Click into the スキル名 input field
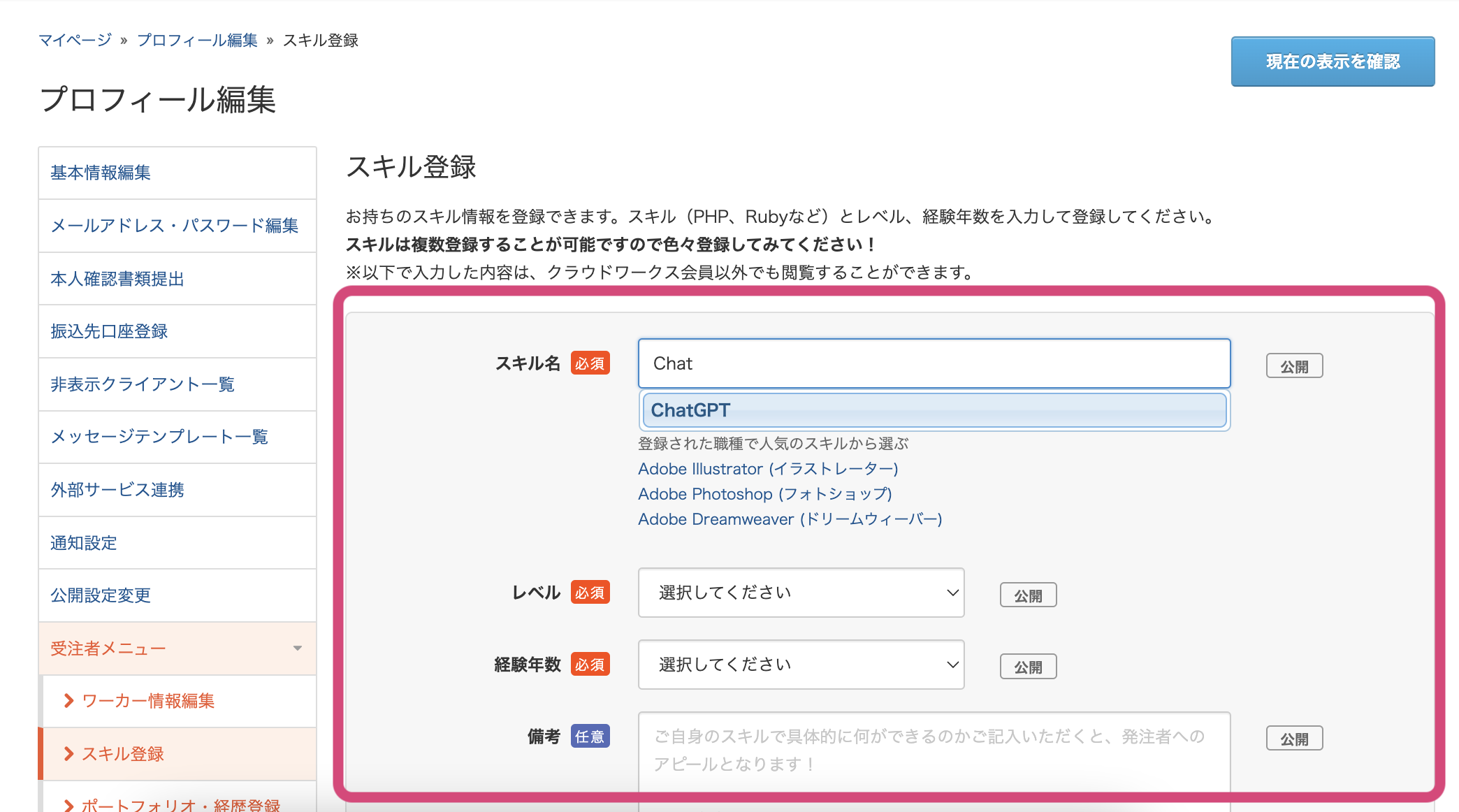The height and width of the screenshot is (812, 1459). [x=934, y=363]
